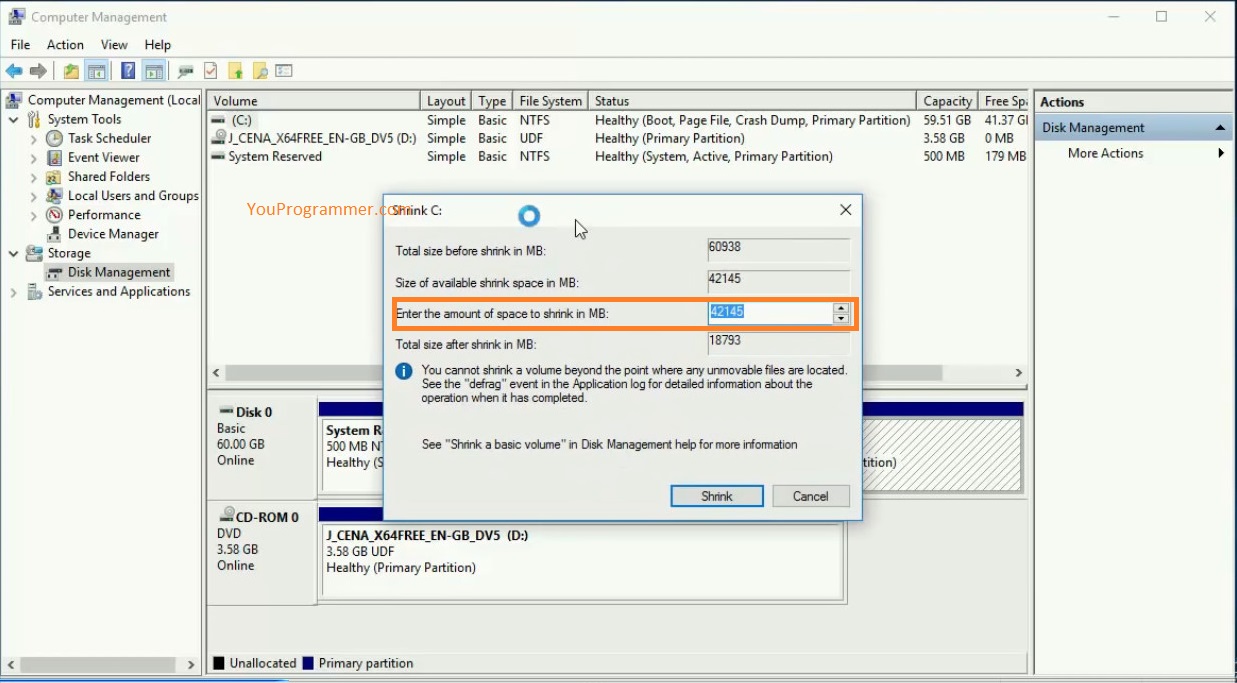Click the blue Back arrow in the toolbar

point(14,71)
